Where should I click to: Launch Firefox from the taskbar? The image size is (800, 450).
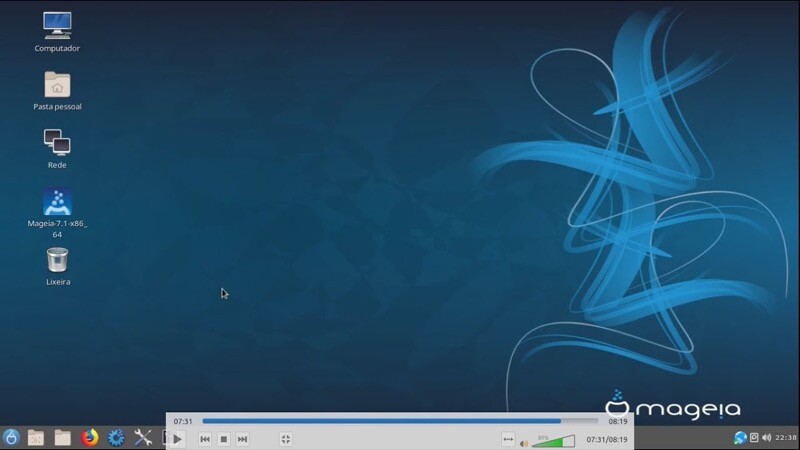(x=90, y=438)
